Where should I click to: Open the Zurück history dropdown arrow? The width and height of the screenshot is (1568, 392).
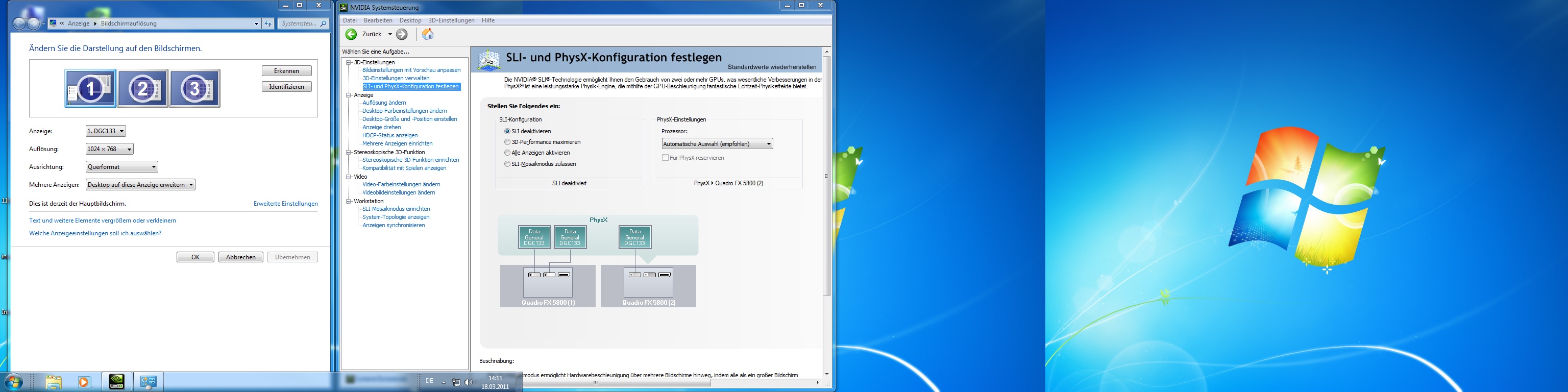(390, 35)
